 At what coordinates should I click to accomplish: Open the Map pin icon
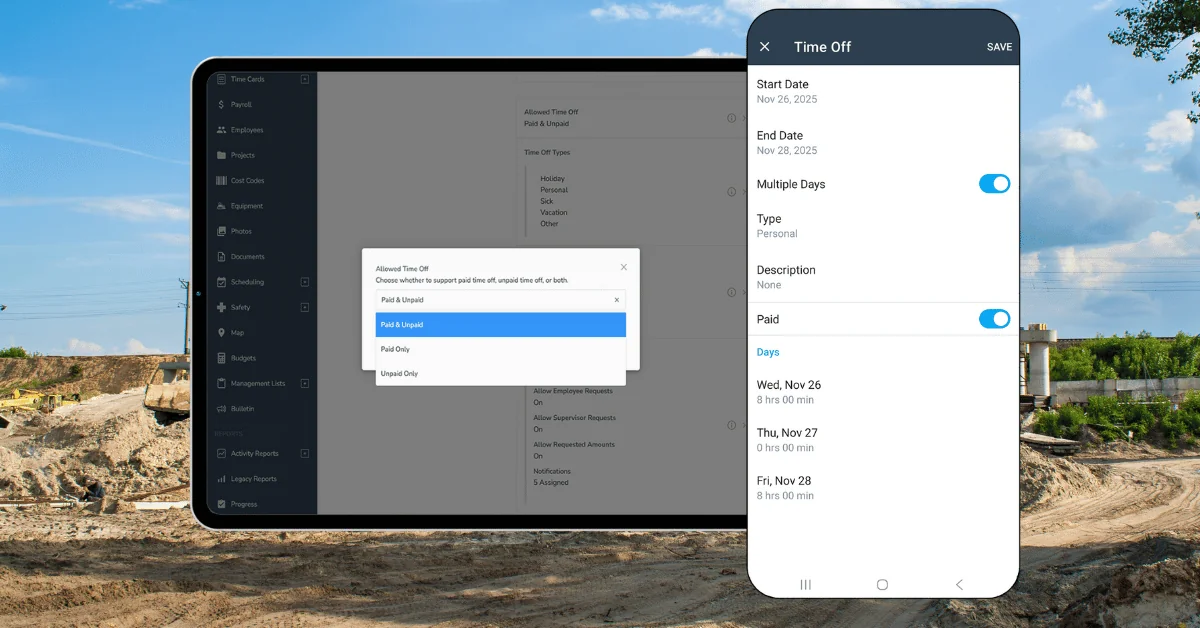point(221,333)
